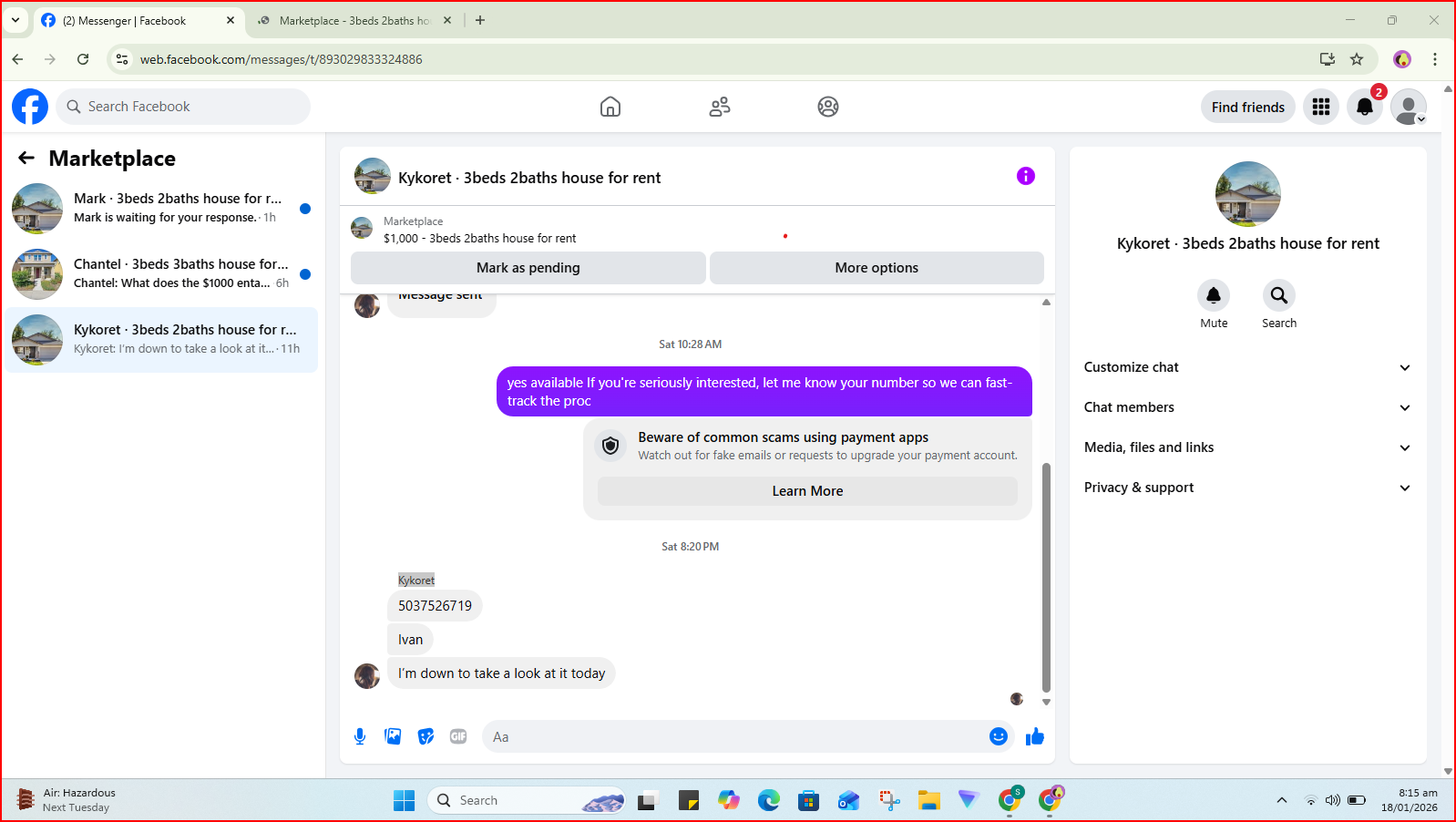Image resolution: width=1456 pixels, height=822 pixels.
Task: Open the Facebook logo home link
Action: pos(30,107)
